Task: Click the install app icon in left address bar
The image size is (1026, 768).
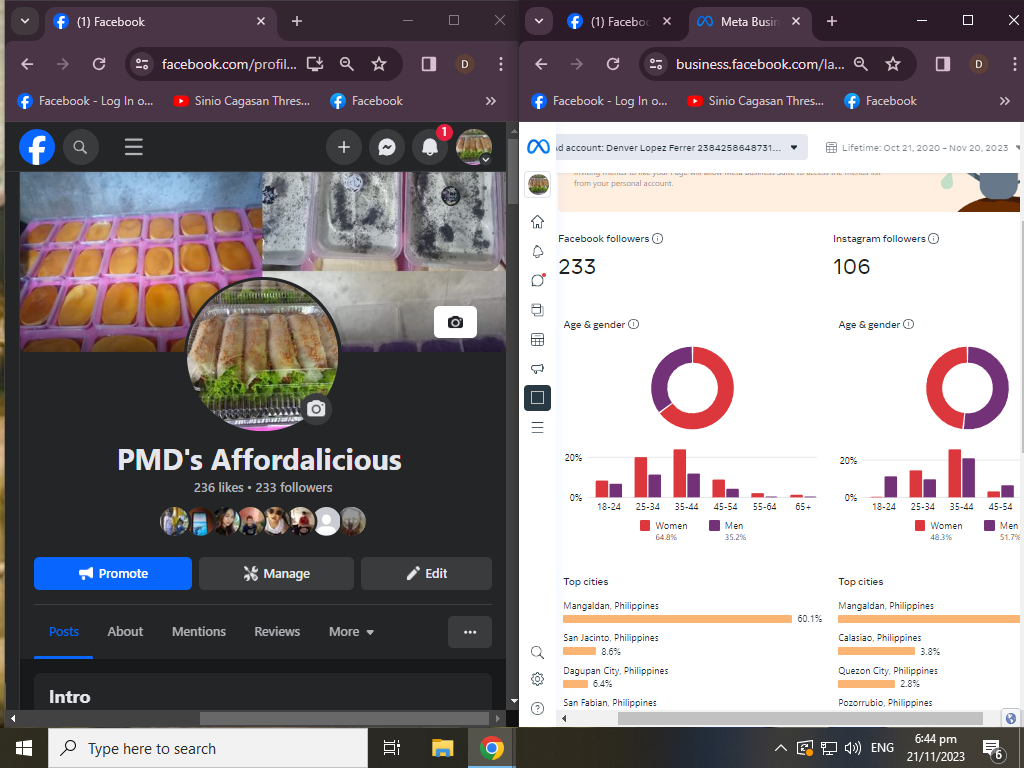Action: [315, 64]
